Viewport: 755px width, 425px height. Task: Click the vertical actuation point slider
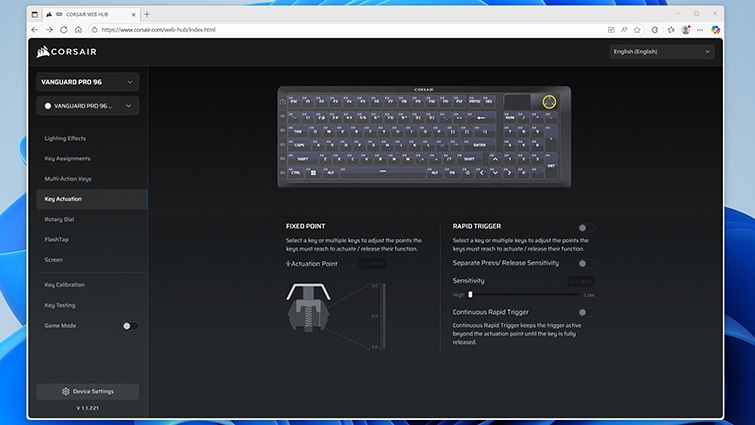383,316
